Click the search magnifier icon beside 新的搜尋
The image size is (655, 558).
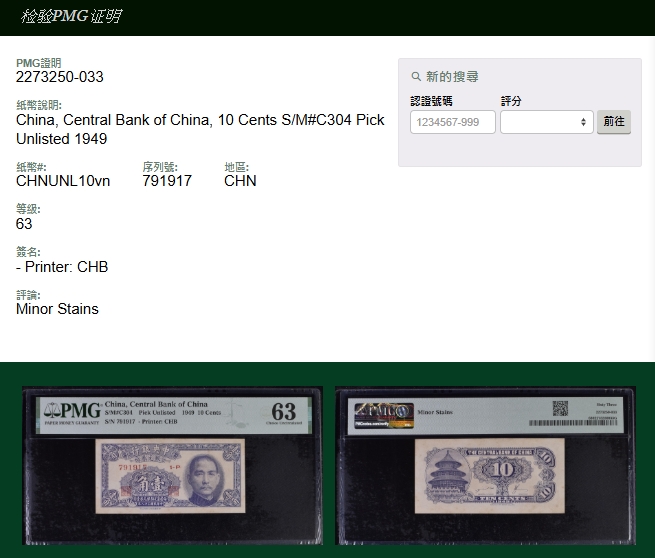pos(416,77)
